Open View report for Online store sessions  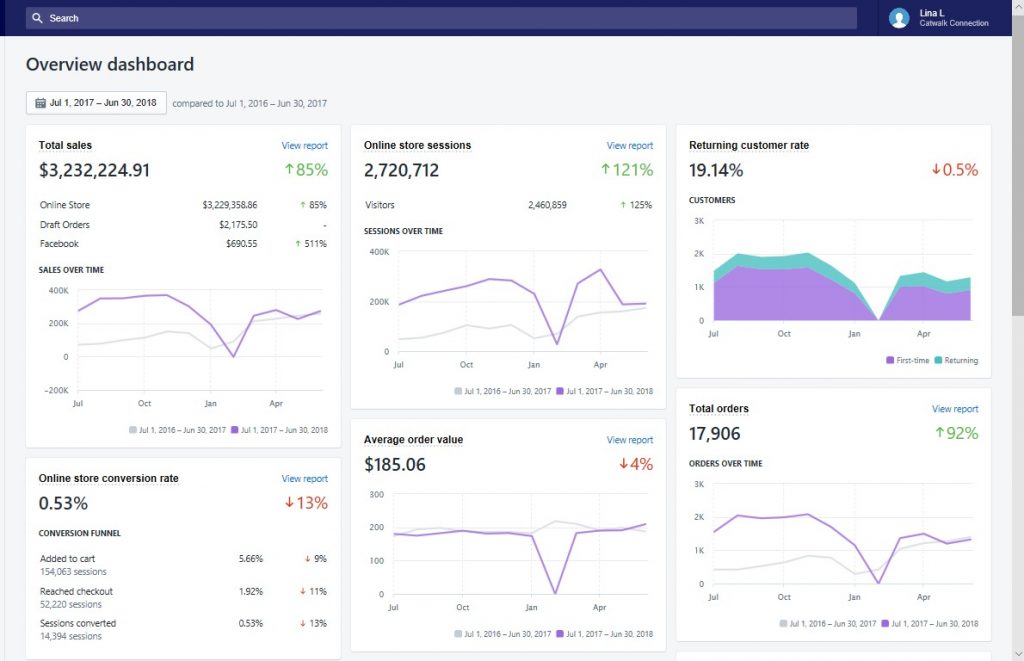pos(629,146)
